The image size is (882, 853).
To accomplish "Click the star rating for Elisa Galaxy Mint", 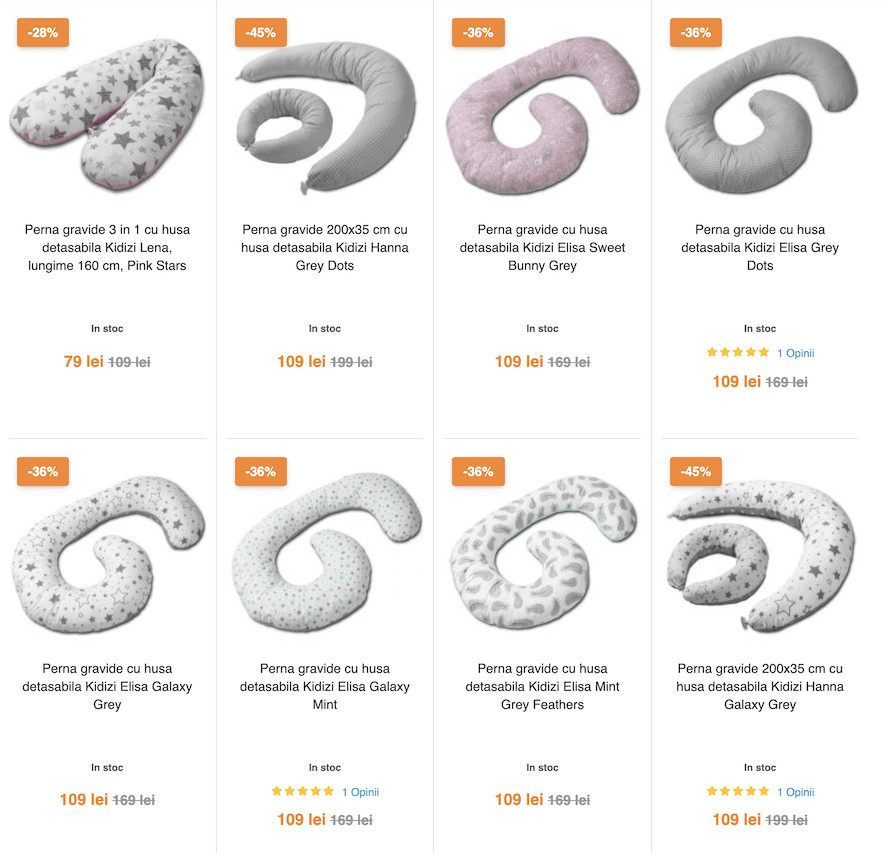I will (x=303, y=792).
